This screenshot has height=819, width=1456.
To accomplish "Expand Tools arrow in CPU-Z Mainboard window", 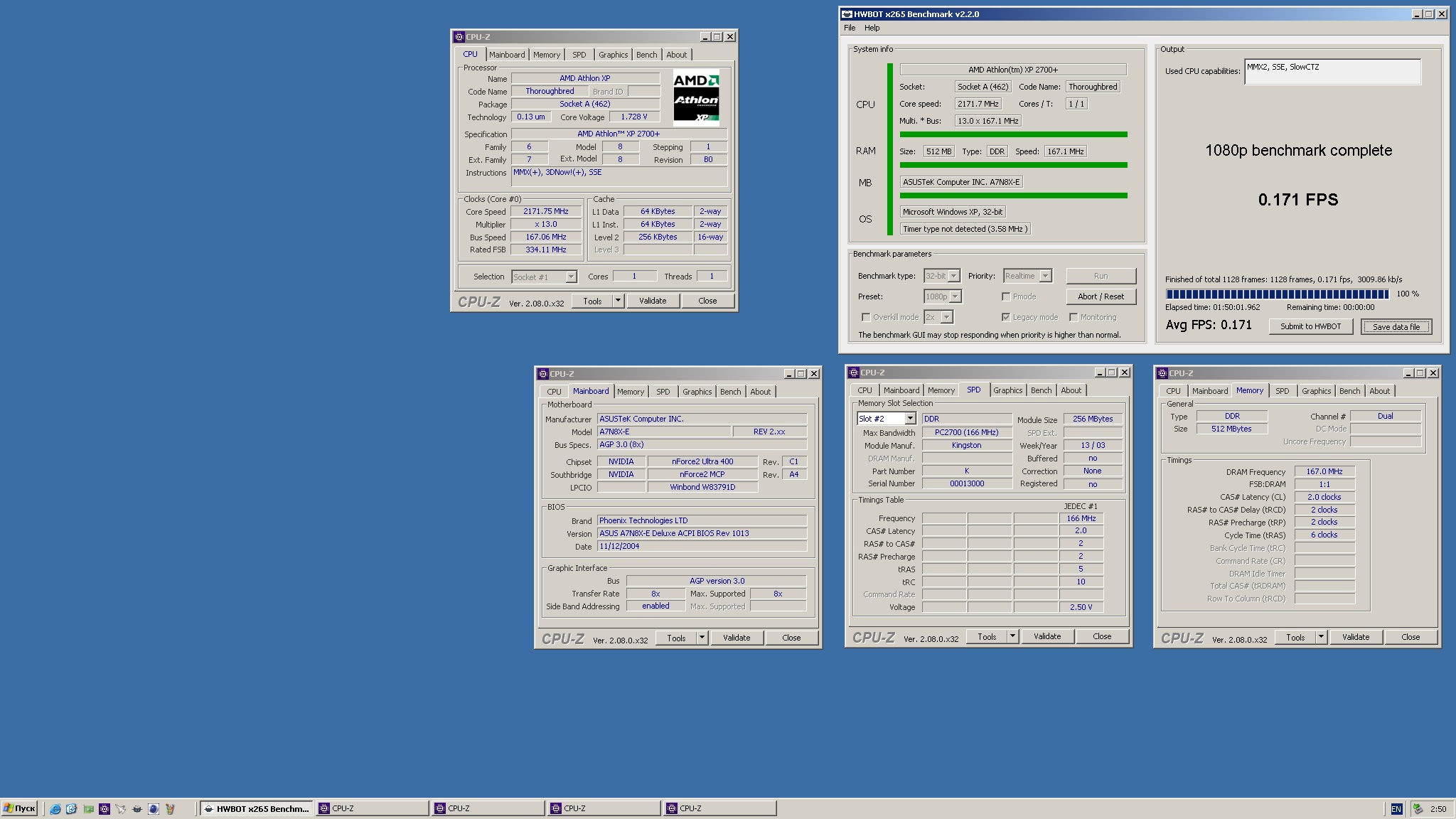I will [x=702, y=638].
